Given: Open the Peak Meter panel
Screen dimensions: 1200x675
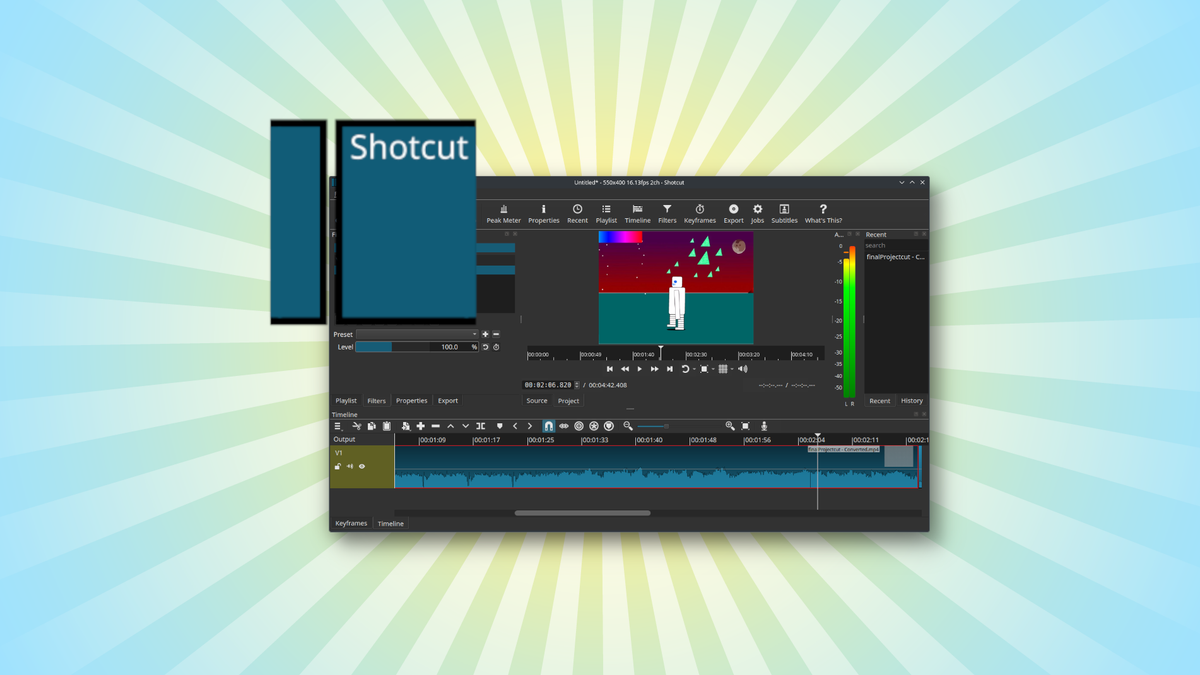Looking at the screenshot, I should tap(504, 214).
